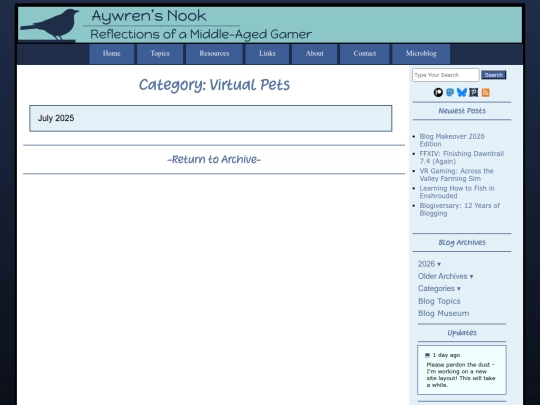Expand the July 2025 section
This screenshot has height=405, width=540.
[x=211, y=118]
